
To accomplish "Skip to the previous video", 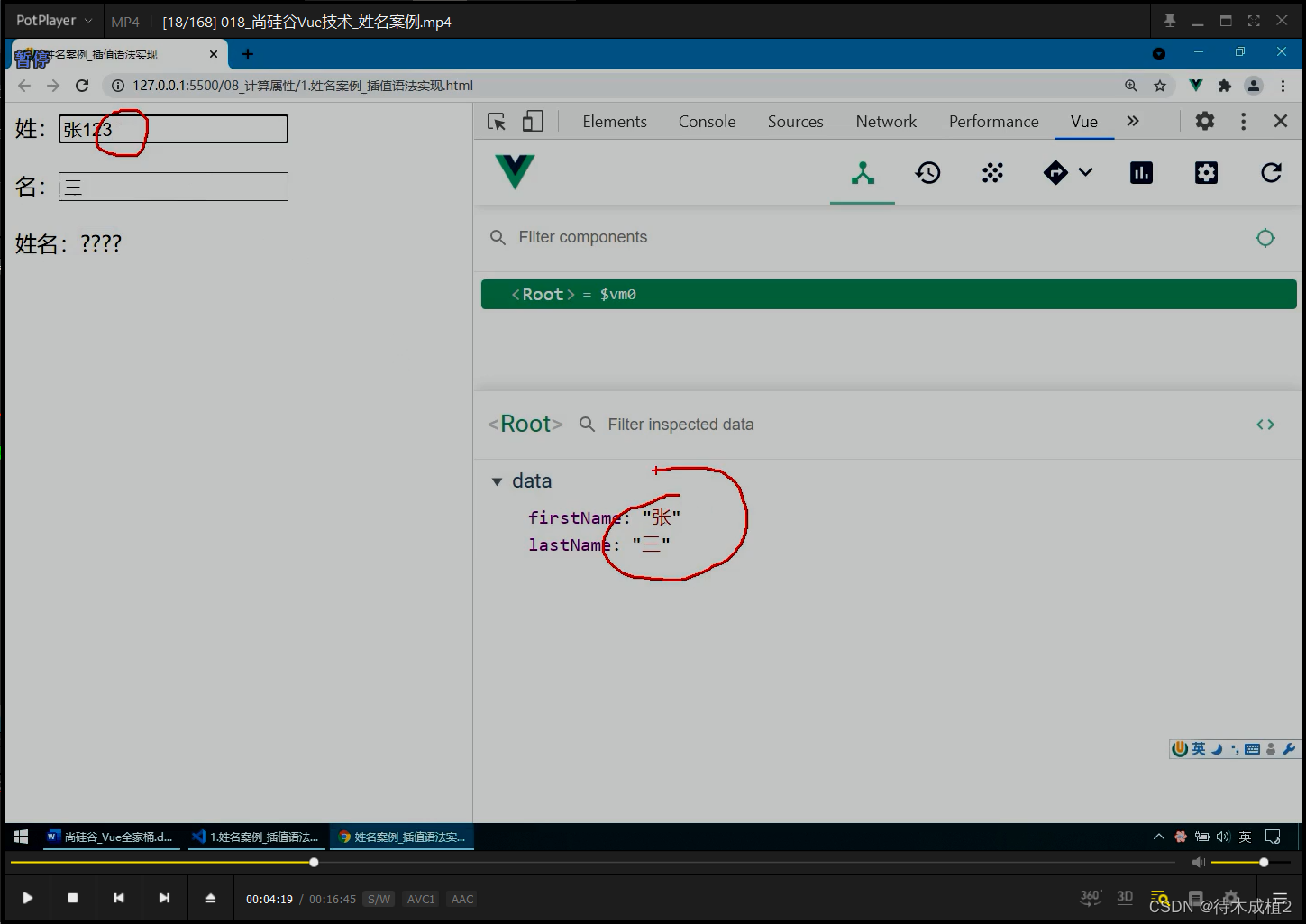I will (x=119, y=898).
